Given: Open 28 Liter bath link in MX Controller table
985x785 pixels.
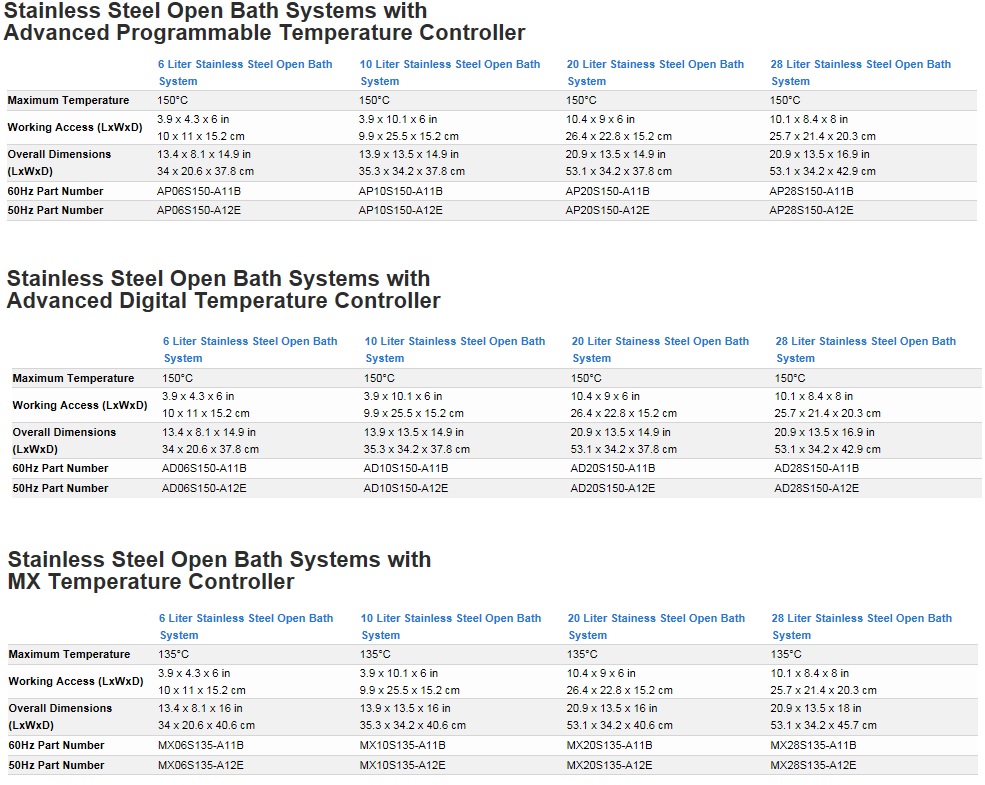Looking at the screenshot, I should (862, 627).
